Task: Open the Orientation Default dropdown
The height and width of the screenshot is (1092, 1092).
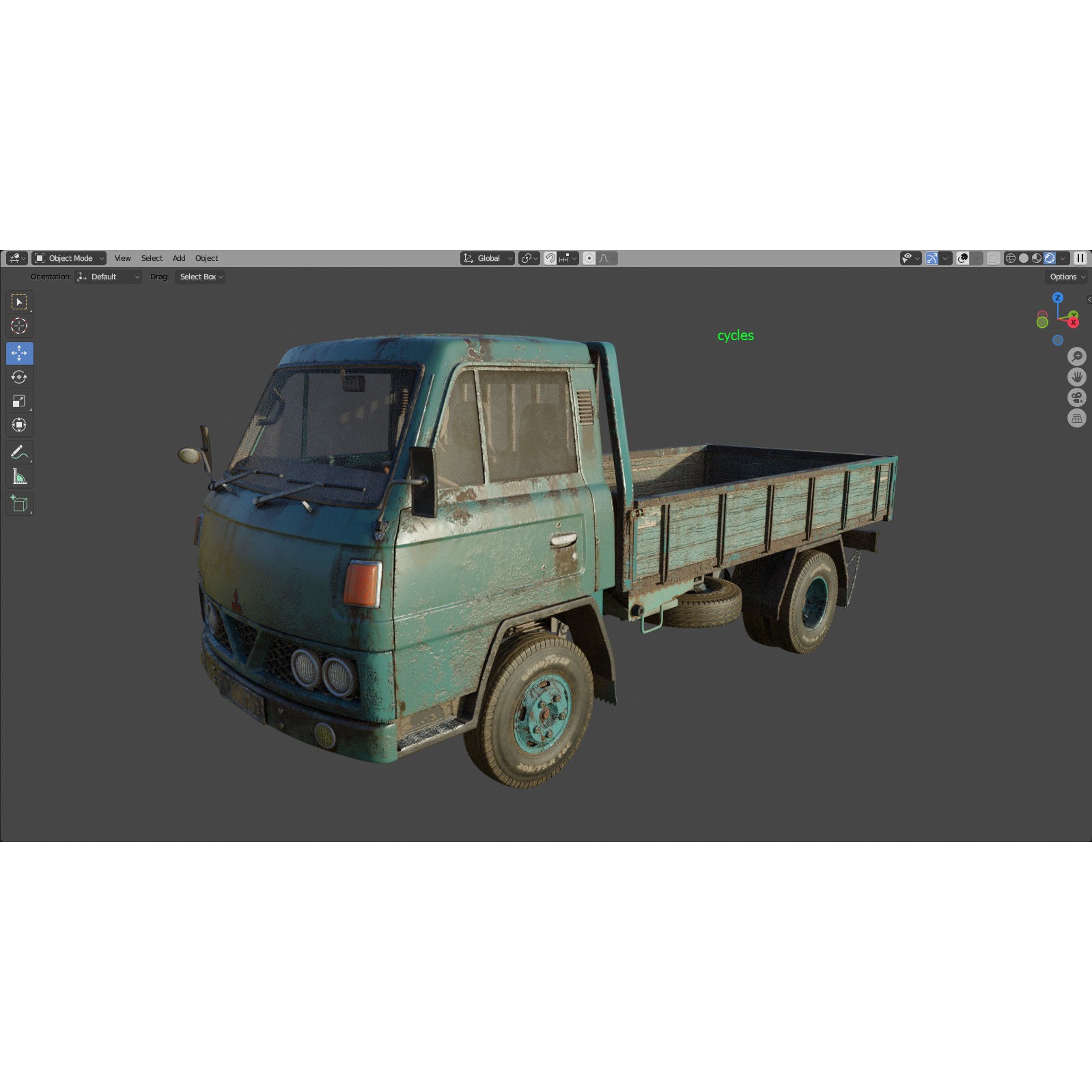Action: click(x=108, y=277)
